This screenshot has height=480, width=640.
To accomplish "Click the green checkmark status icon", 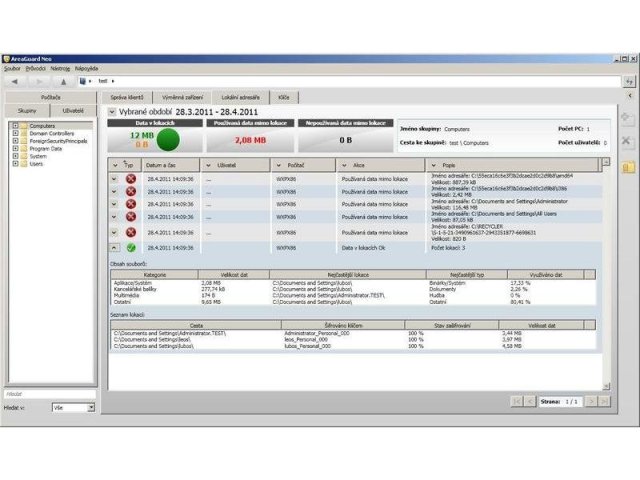I will [130, 247].
